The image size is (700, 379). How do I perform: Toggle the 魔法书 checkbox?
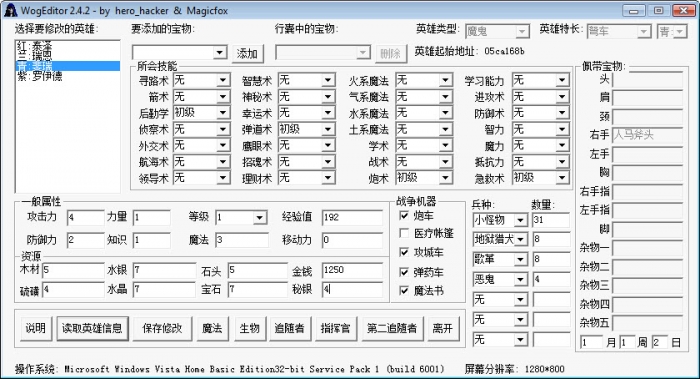coord(404,291)
